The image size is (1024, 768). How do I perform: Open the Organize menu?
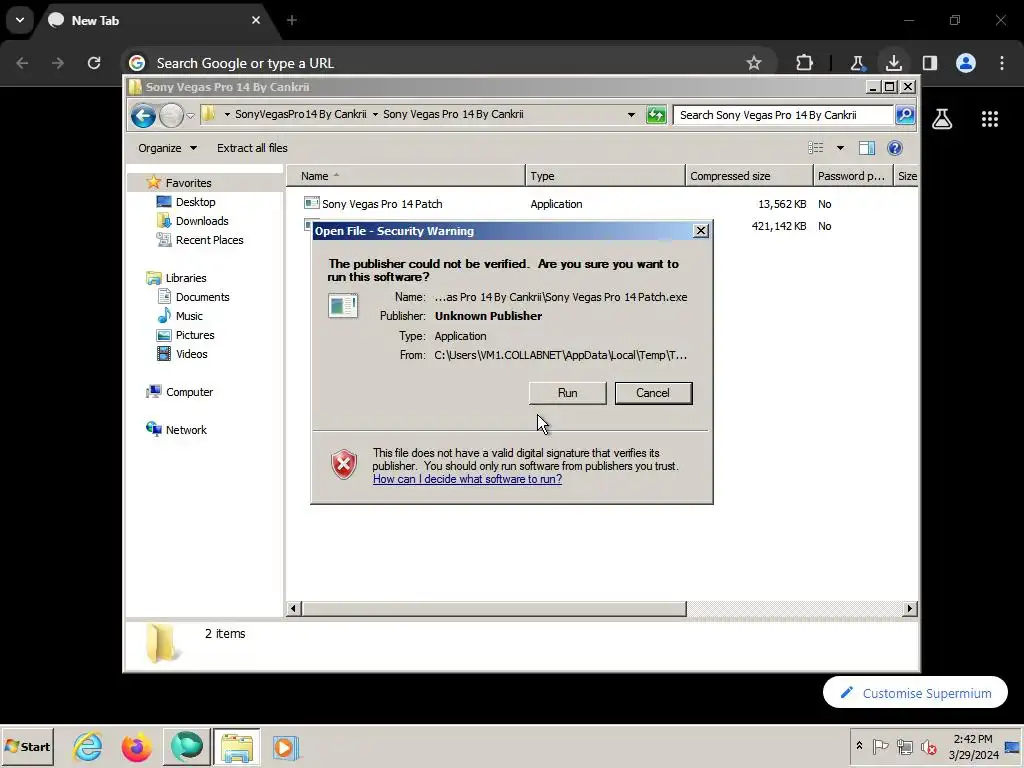click(167, 148)
